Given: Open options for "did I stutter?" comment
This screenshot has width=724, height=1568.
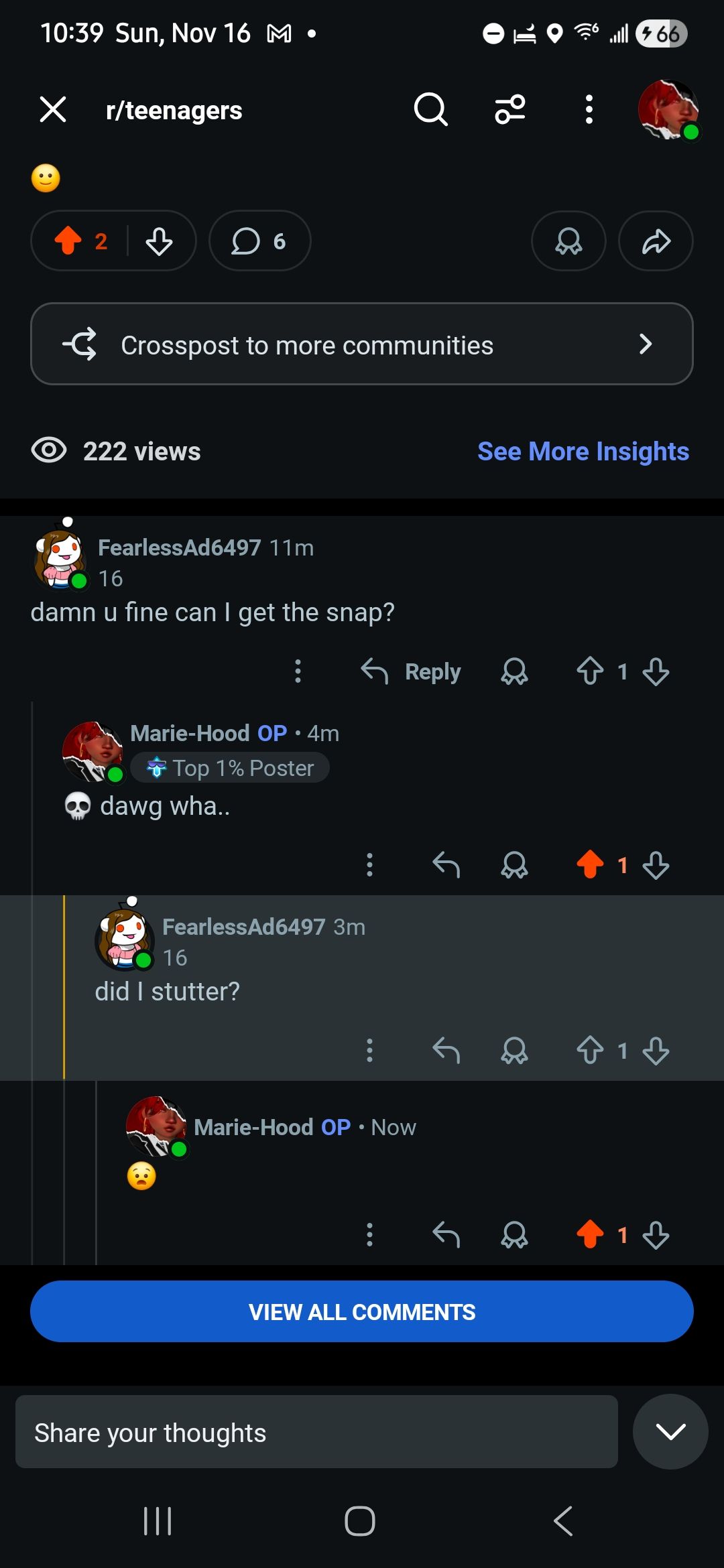Looking at the screenshot, I should [369, 1050].
